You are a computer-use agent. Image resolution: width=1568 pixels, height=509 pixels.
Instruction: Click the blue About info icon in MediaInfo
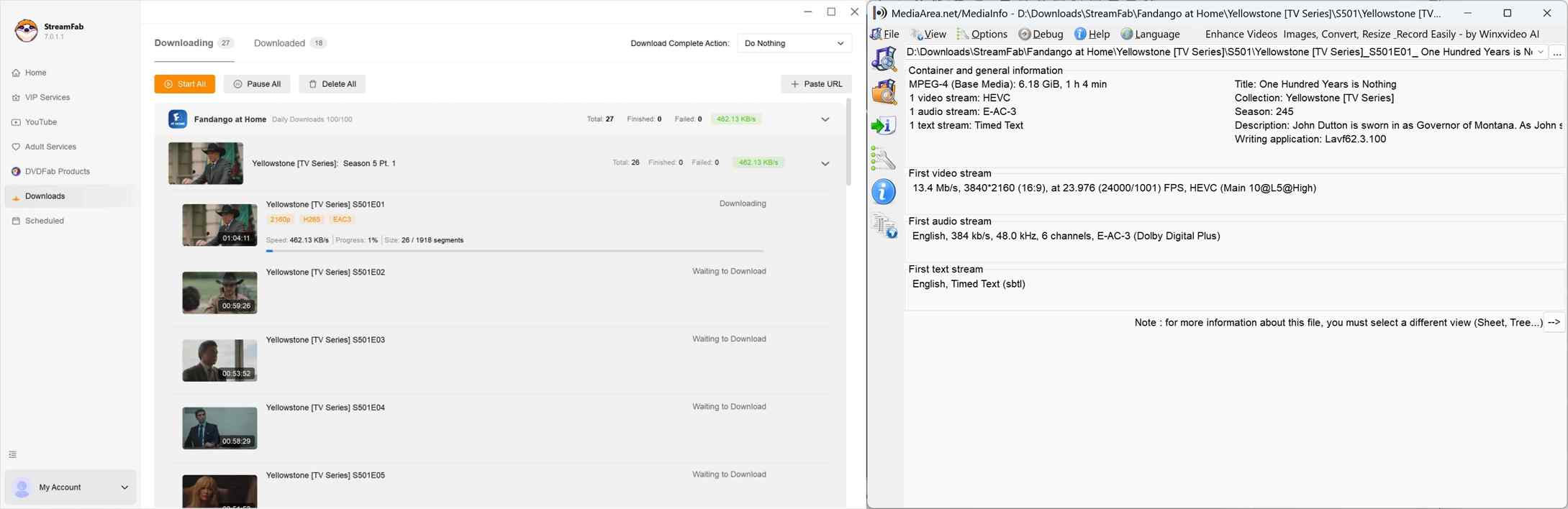point(884,192)
